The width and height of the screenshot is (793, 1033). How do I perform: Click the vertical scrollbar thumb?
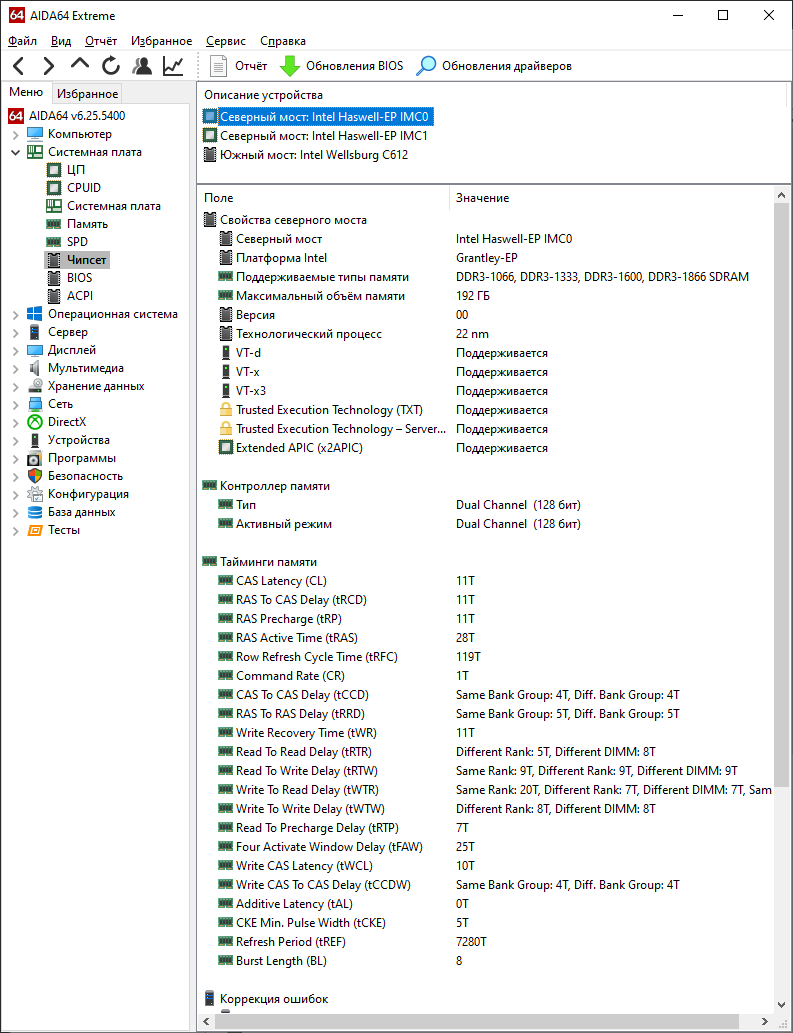click(781, 494)
